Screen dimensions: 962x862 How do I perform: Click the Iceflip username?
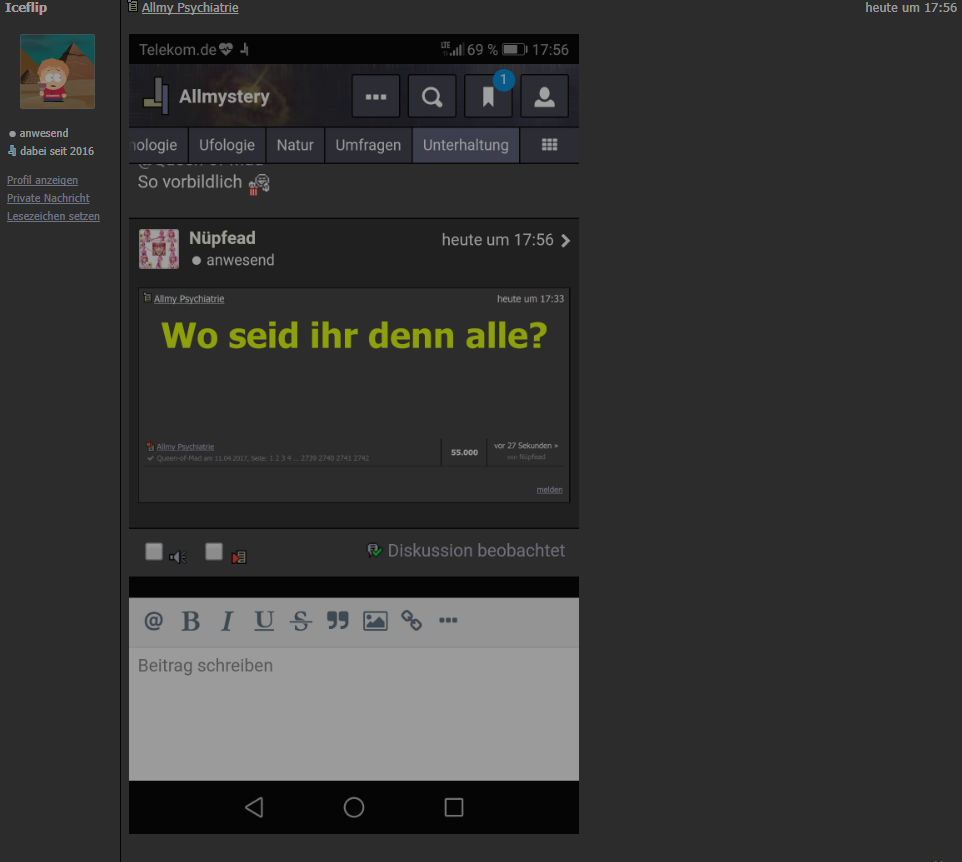[26, 7]
